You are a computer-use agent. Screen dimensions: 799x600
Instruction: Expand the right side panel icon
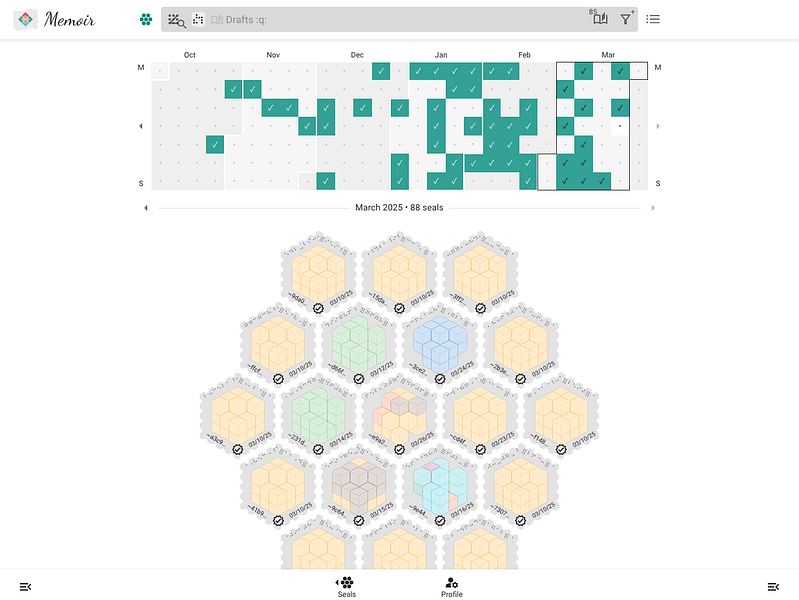pyautogui.click(x=773, y=587)
